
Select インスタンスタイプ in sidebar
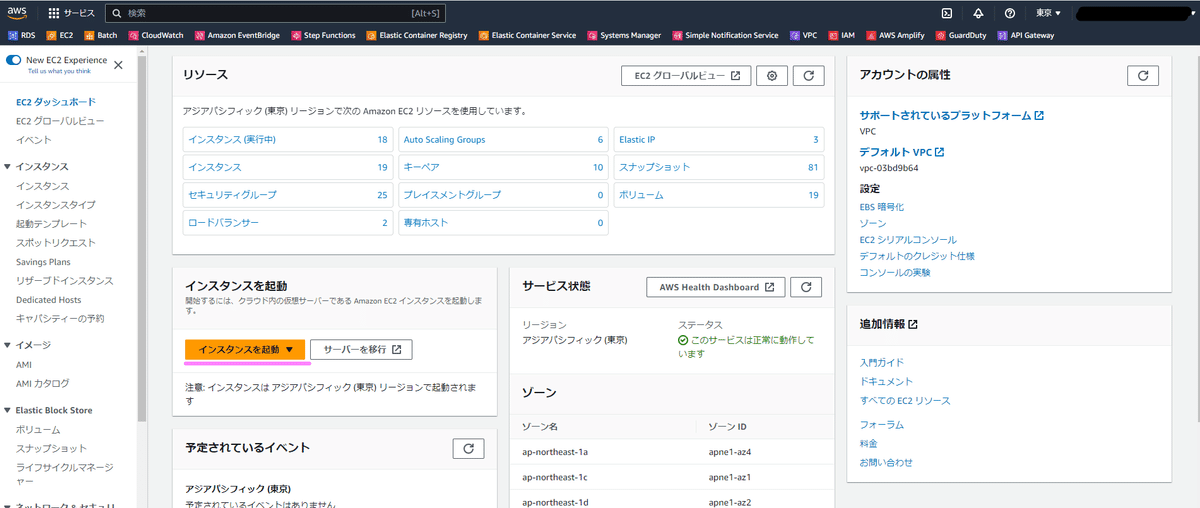(56, 205)
